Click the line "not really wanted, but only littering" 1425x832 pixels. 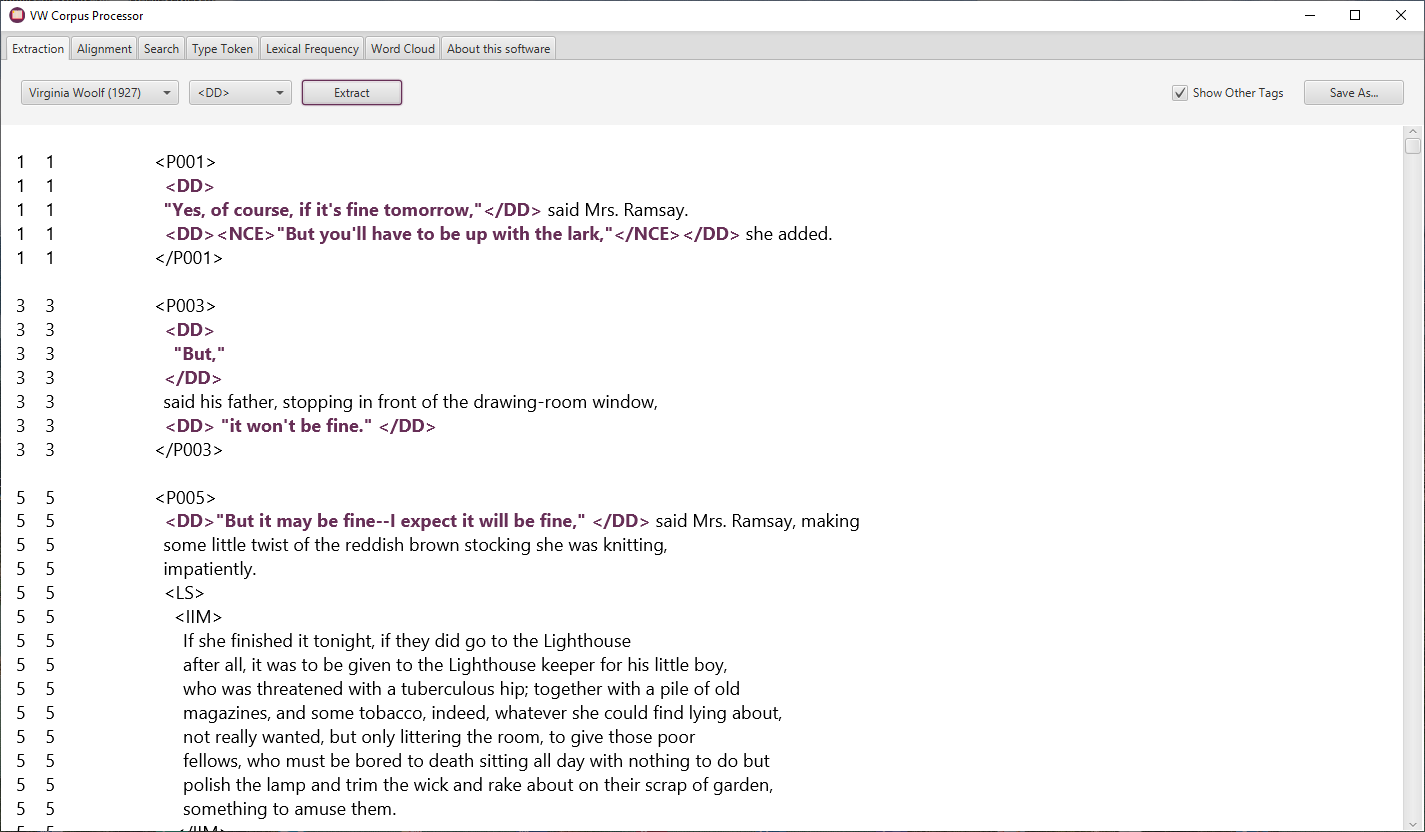pos(439,738)
